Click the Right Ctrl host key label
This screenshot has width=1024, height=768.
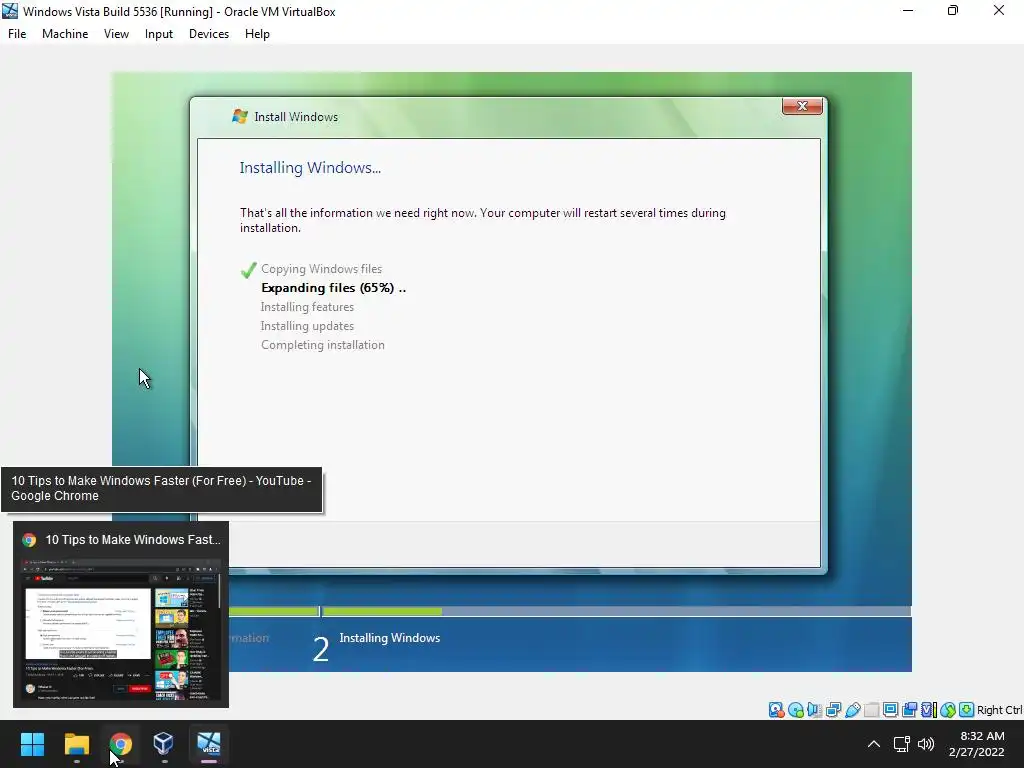(1000, 710)
